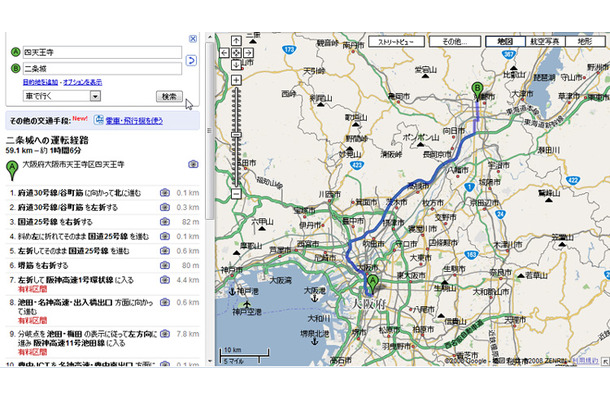610x400 pixels.
Task: Open camera icon for 大阪府大阪市天王寺区四天王寺 start
Action: (x=193, y=164)
